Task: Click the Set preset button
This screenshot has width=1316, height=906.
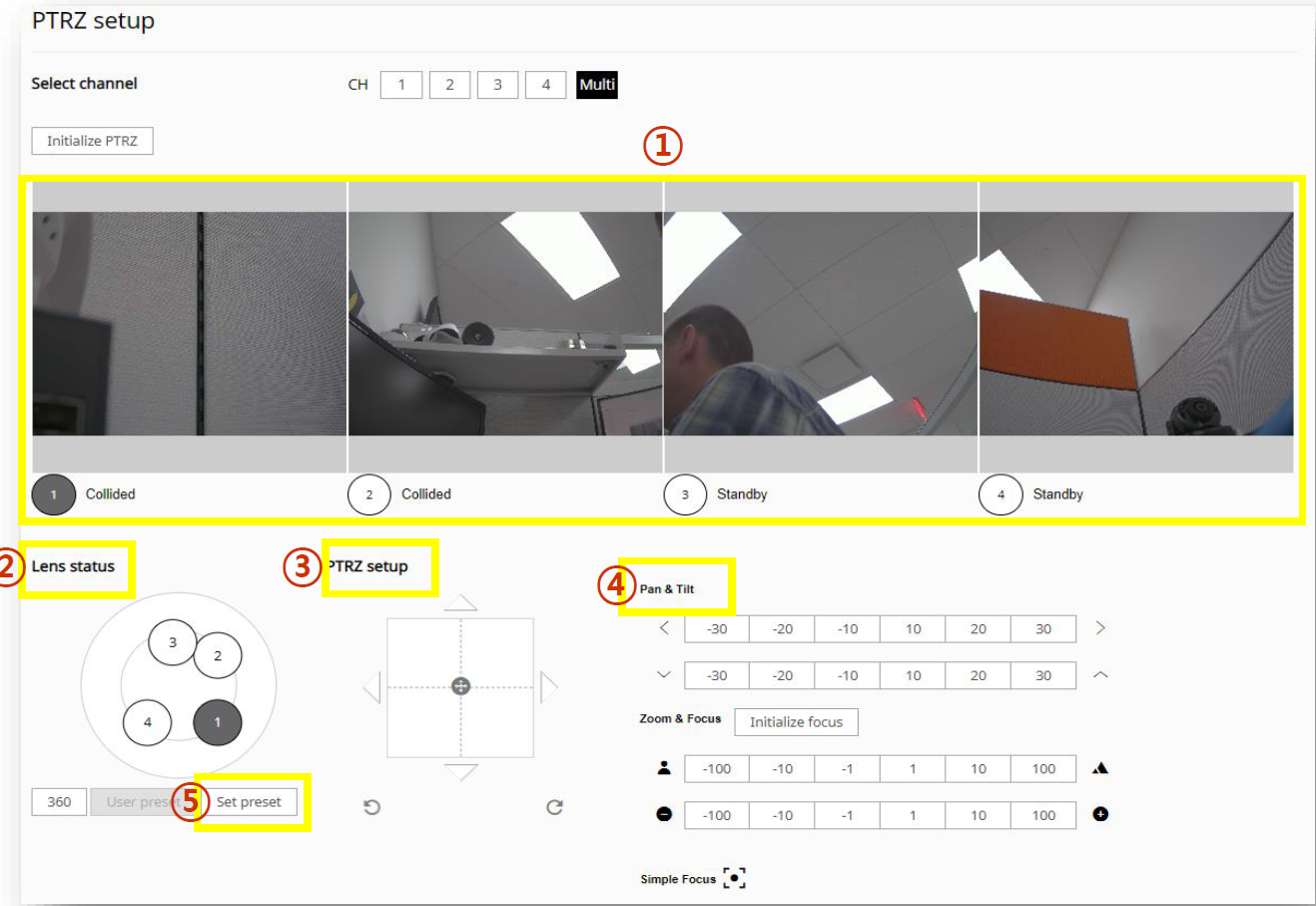Action: (249, 801)
